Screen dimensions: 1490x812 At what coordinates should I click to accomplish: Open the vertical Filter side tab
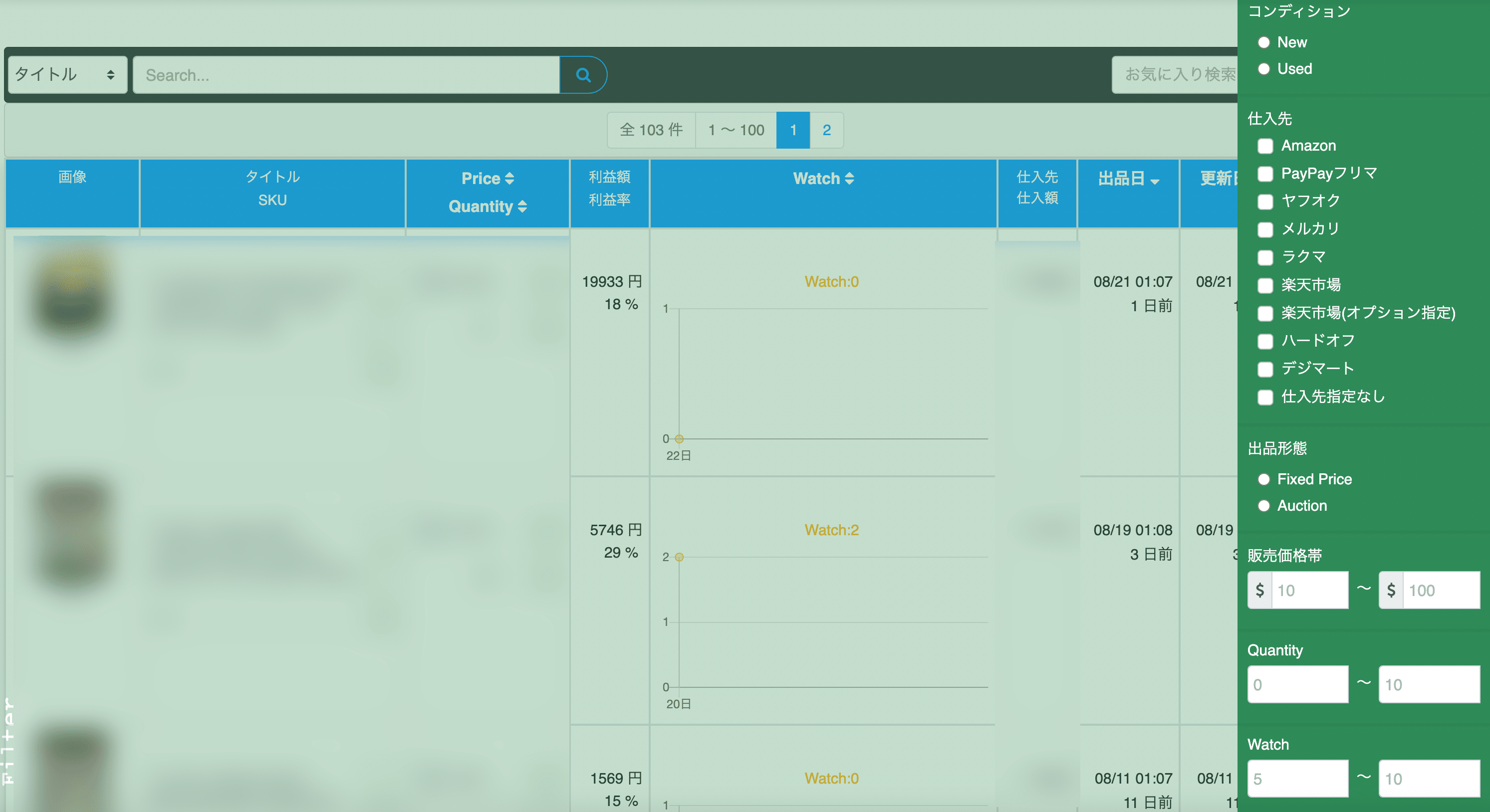(8, 742)
